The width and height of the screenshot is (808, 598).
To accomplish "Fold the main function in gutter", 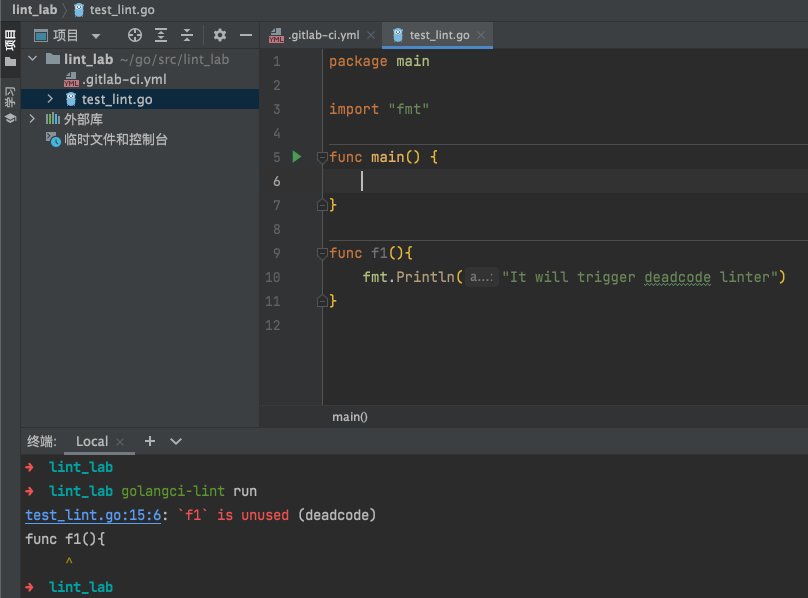I will [x=322, y=157].
